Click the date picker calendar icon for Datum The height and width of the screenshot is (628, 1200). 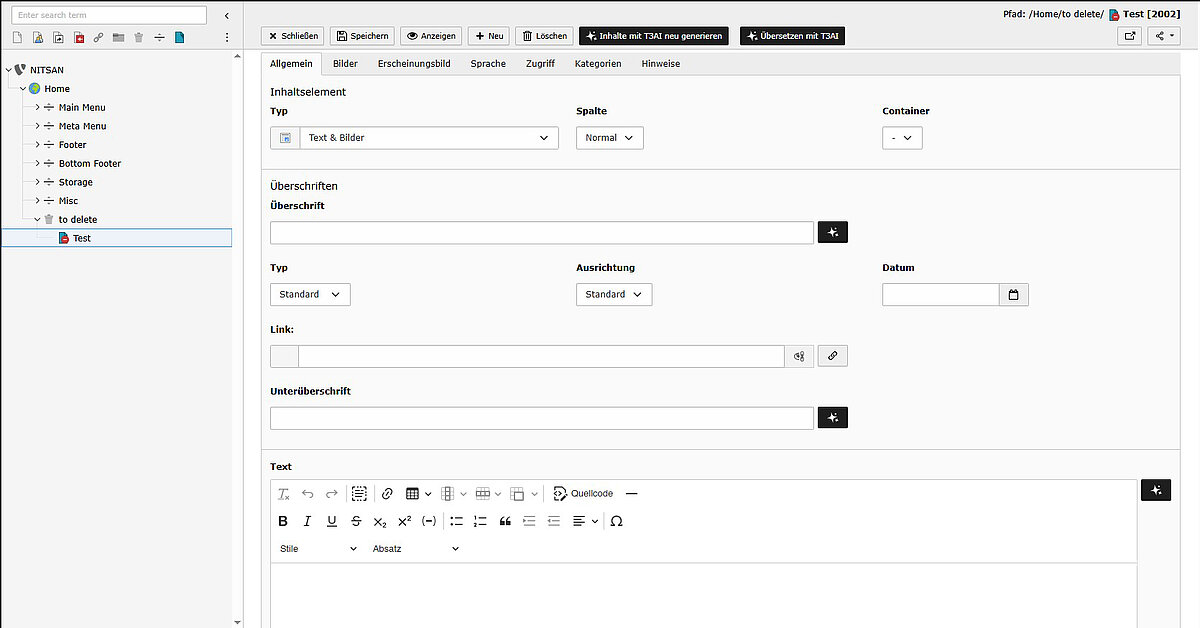click(x=1016, y=294)
